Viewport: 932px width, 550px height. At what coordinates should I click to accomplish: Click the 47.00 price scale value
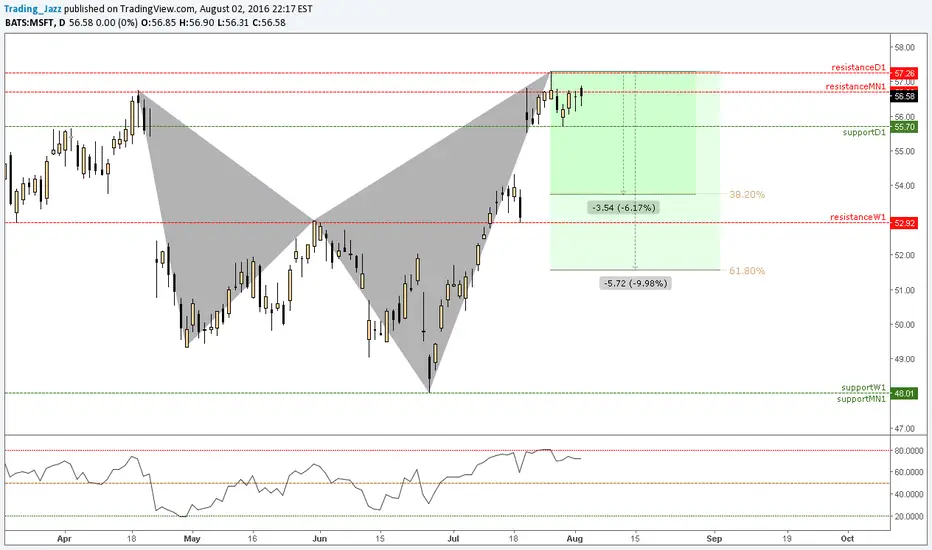pos(904,428)
